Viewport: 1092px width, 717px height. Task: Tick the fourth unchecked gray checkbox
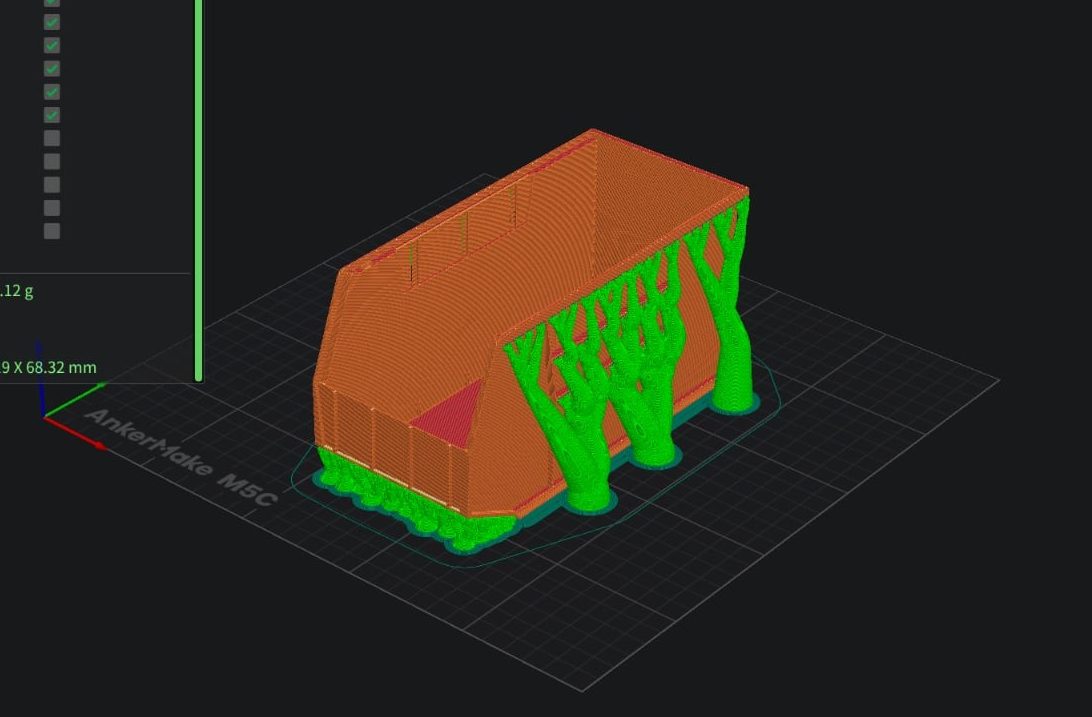tap(52, 208)
